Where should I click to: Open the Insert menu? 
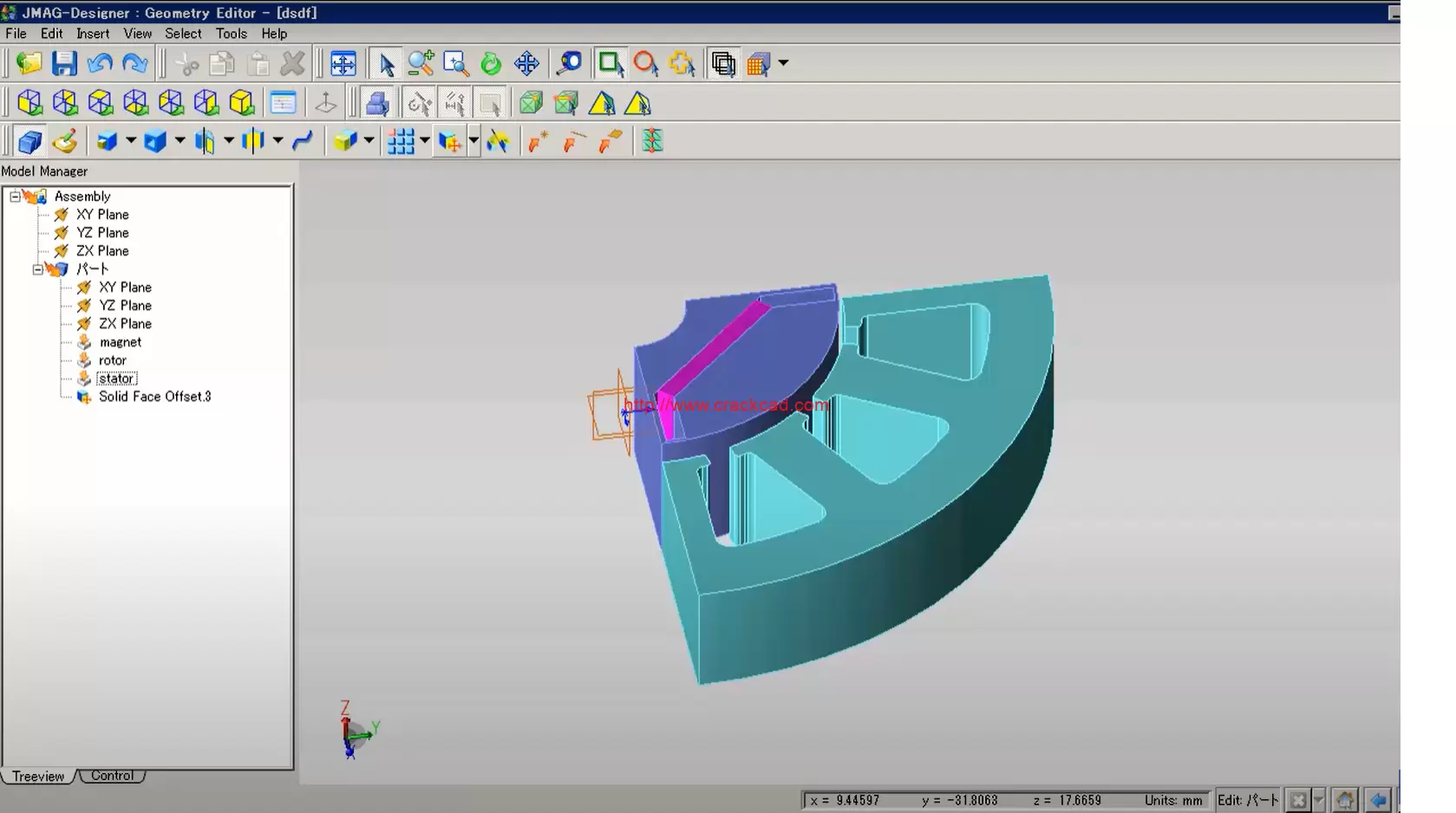point(93,34)
